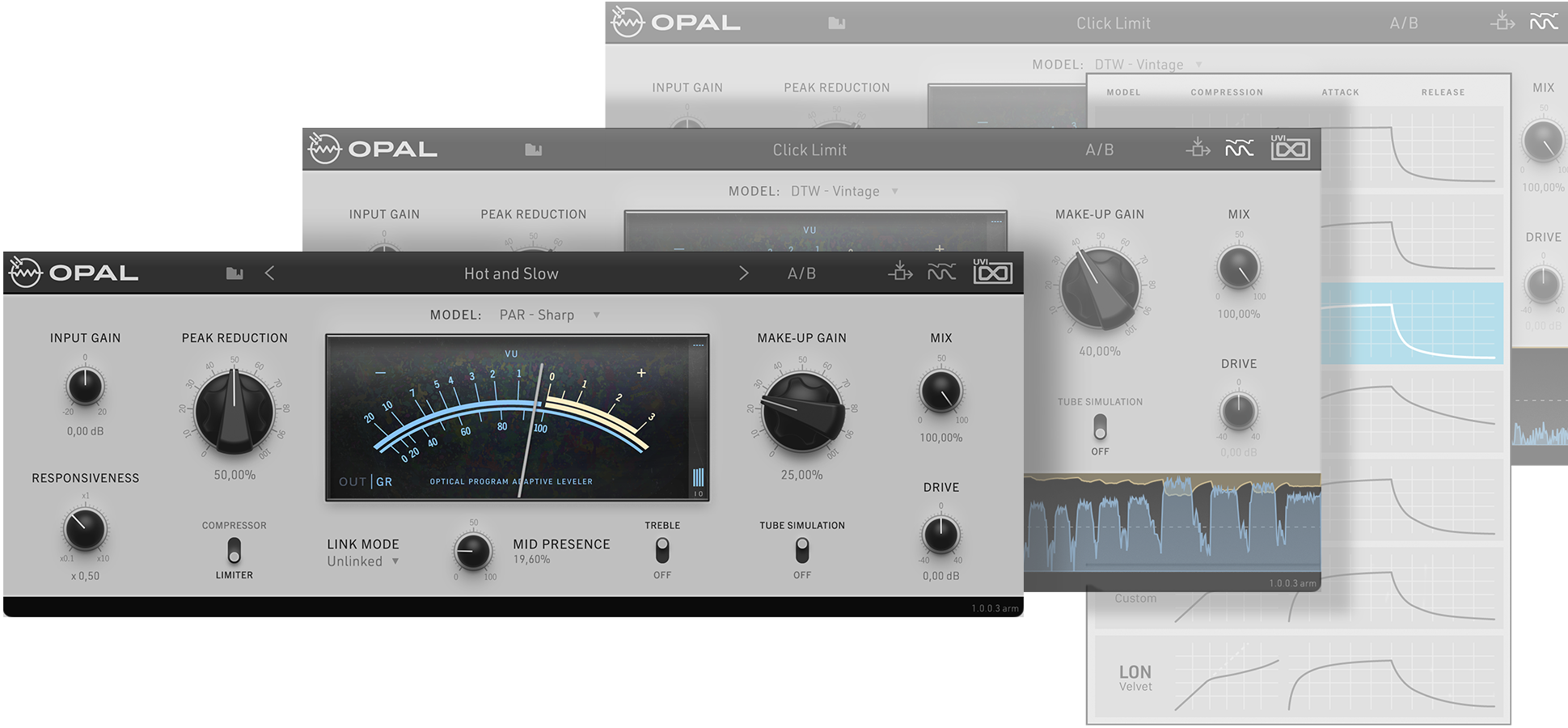Switch VU meter to GR mode
Image resolution: width=1568 pixels, height=728 pixels.
384,481
